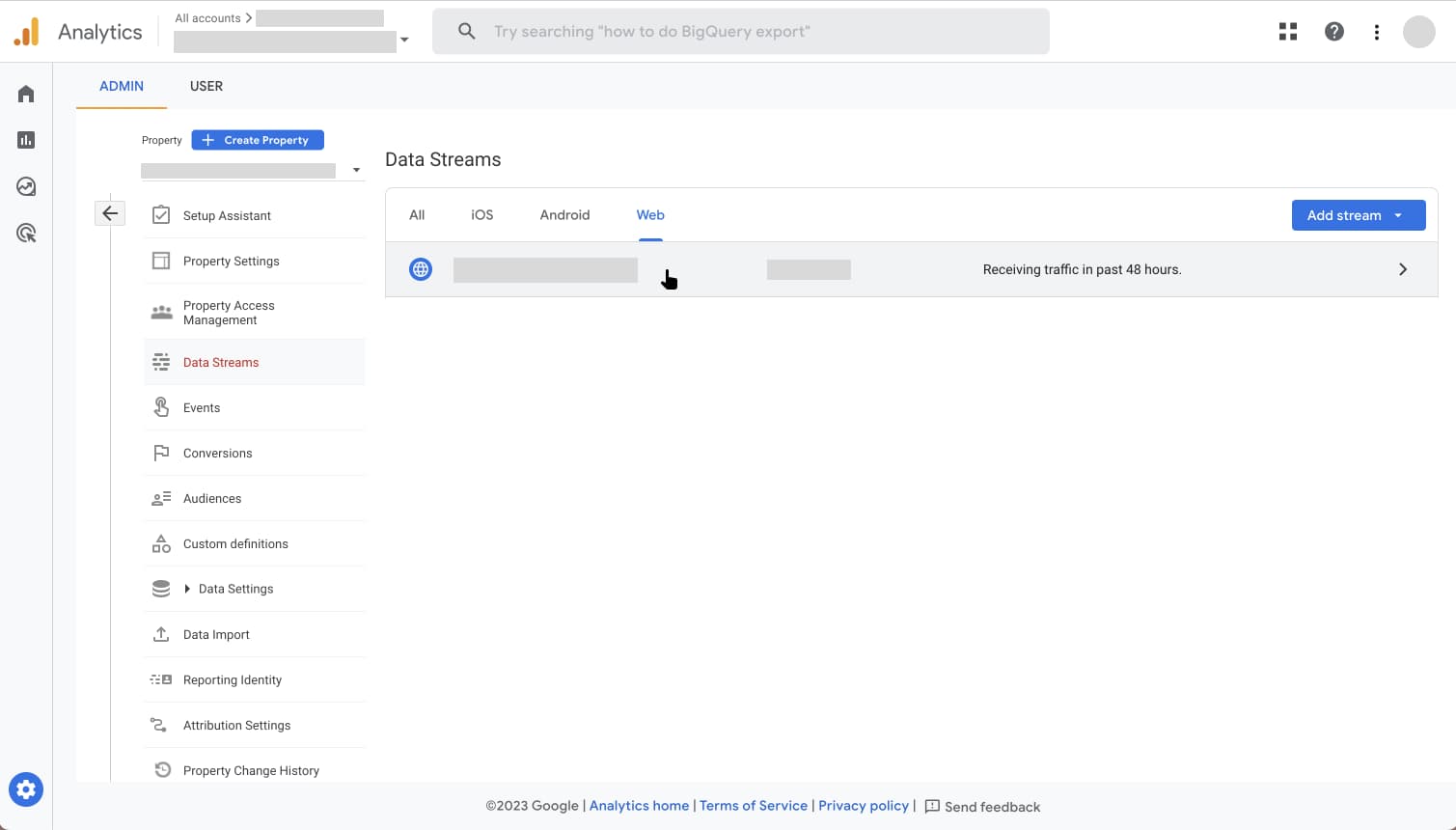Open the Reports bar chart icon
Screen dimensions: 1456x830
[26, 140]
